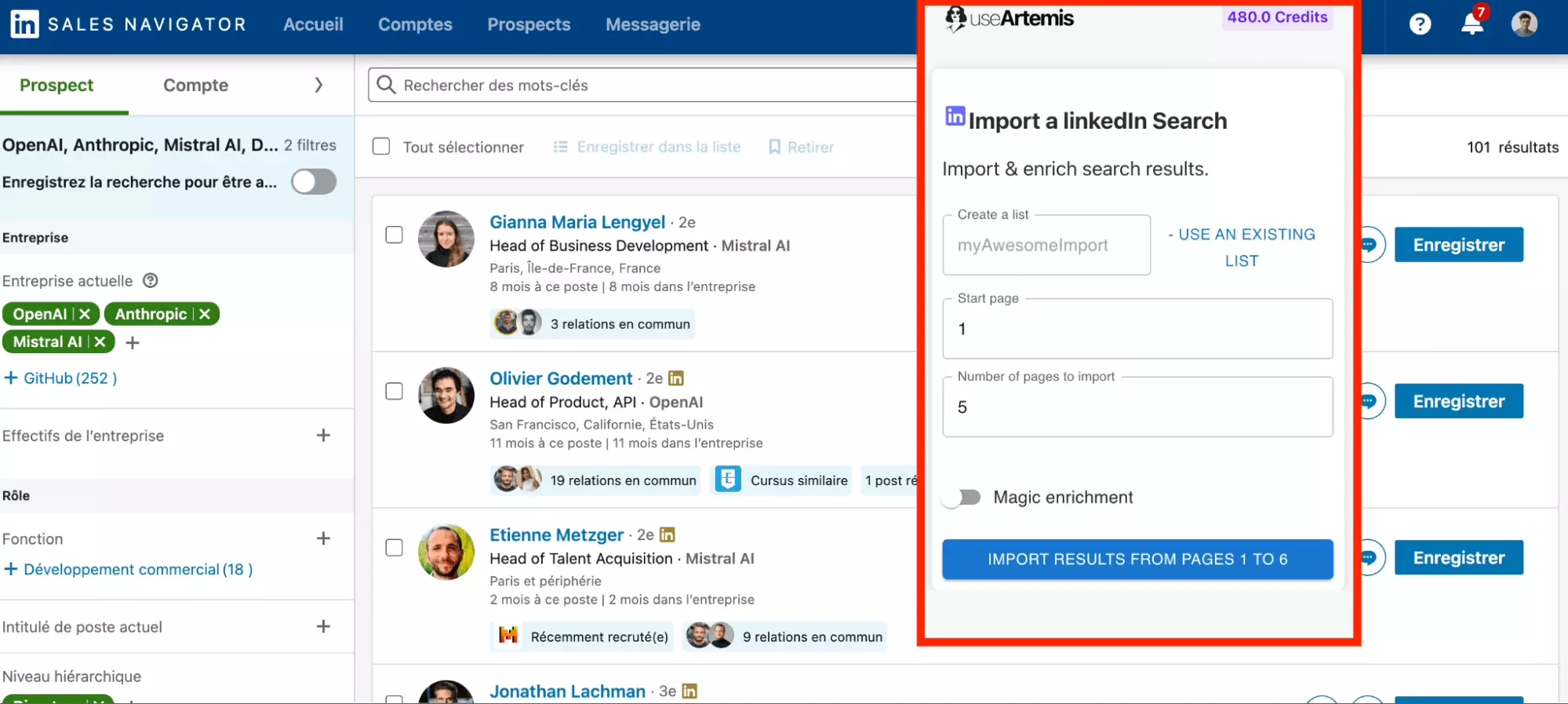Click the Retirer bookmark icon
This screenshot has width=1568, height=704.
pos(774,147)
